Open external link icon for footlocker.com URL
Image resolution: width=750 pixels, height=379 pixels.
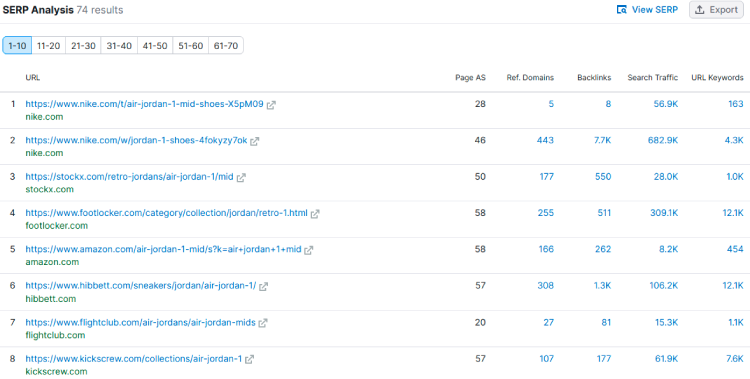[315, 214]
